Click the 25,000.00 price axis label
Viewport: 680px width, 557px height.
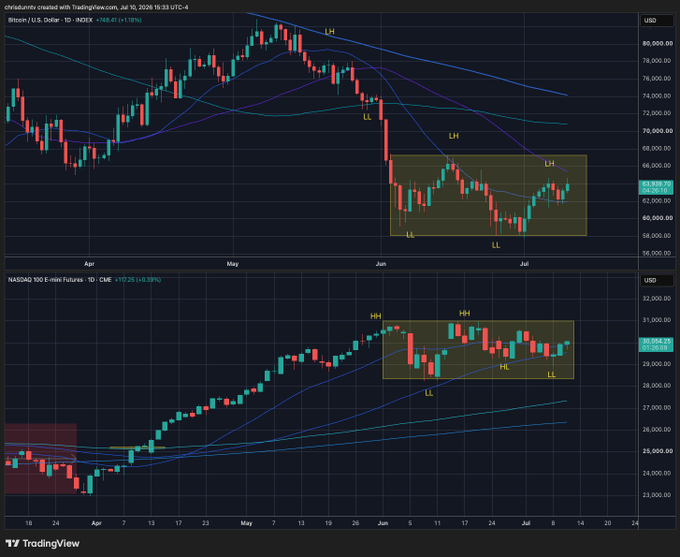657,451
